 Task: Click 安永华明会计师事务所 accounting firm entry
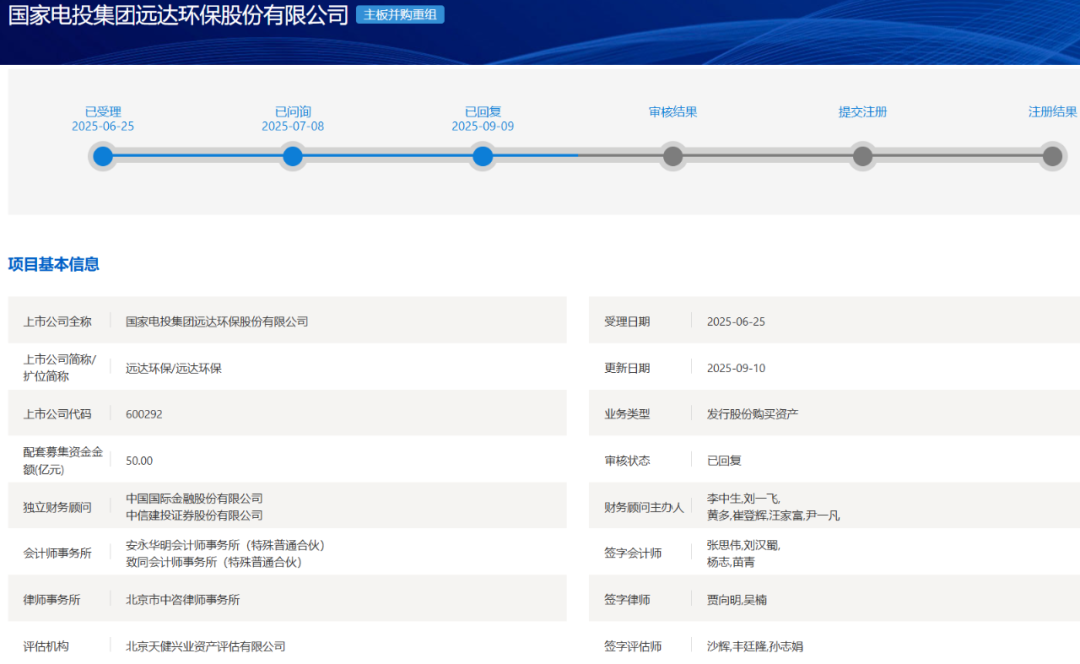tap(225, 545)
